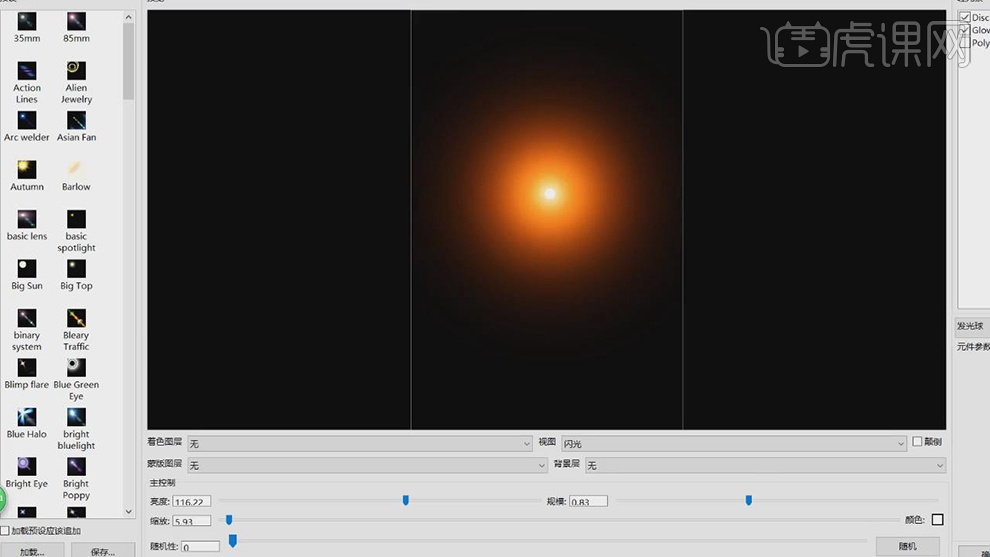Image resolution: width=990 pixels, height=557 pixels.
Task: Toggle the Glow element checkbox
Action: click(x=965, y=30)
